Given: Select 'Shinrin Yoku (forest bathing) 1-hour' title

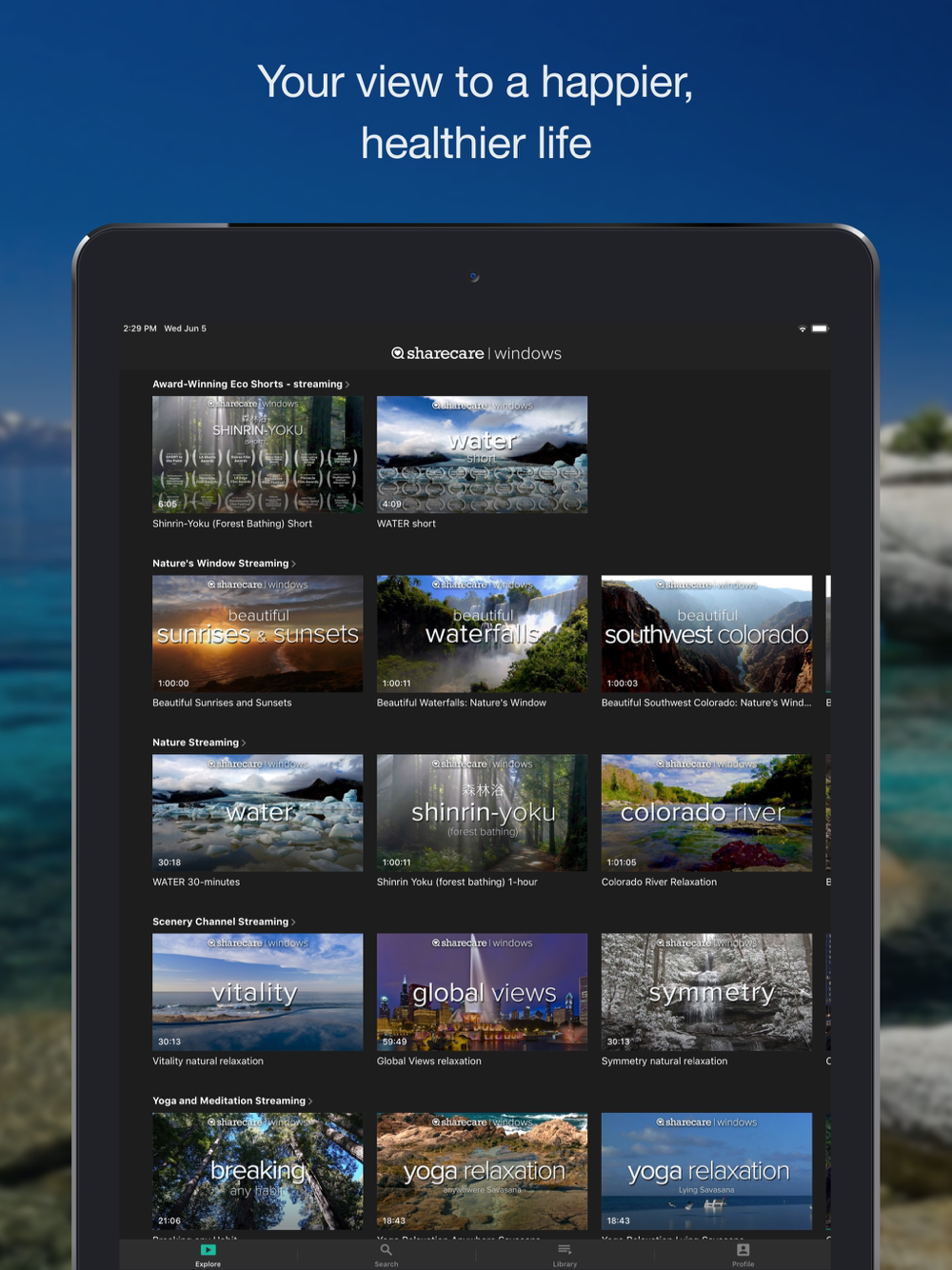Looking at the screenshot, I should pos(457,882).
